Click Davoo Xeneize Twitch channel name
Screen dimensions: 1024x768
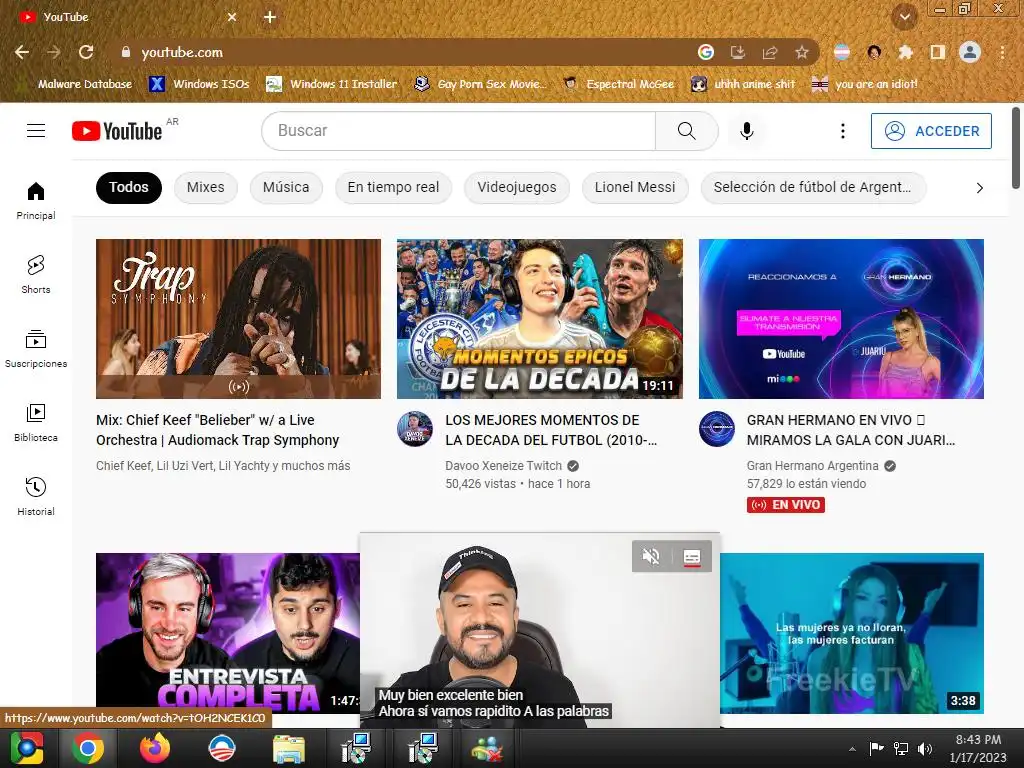504,466
